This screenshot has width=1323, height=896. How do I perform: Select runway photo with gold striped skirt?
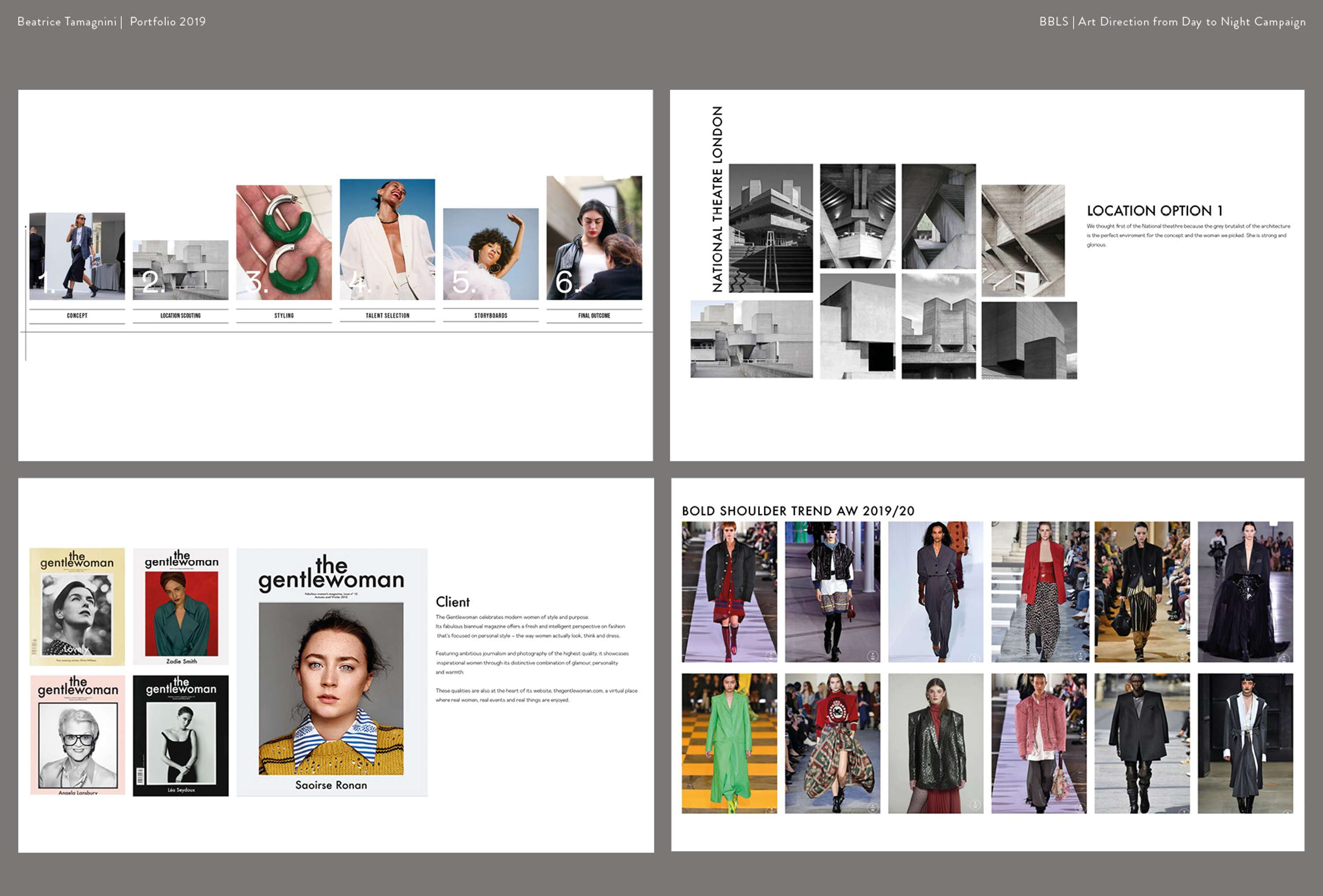pos(1142,591)
